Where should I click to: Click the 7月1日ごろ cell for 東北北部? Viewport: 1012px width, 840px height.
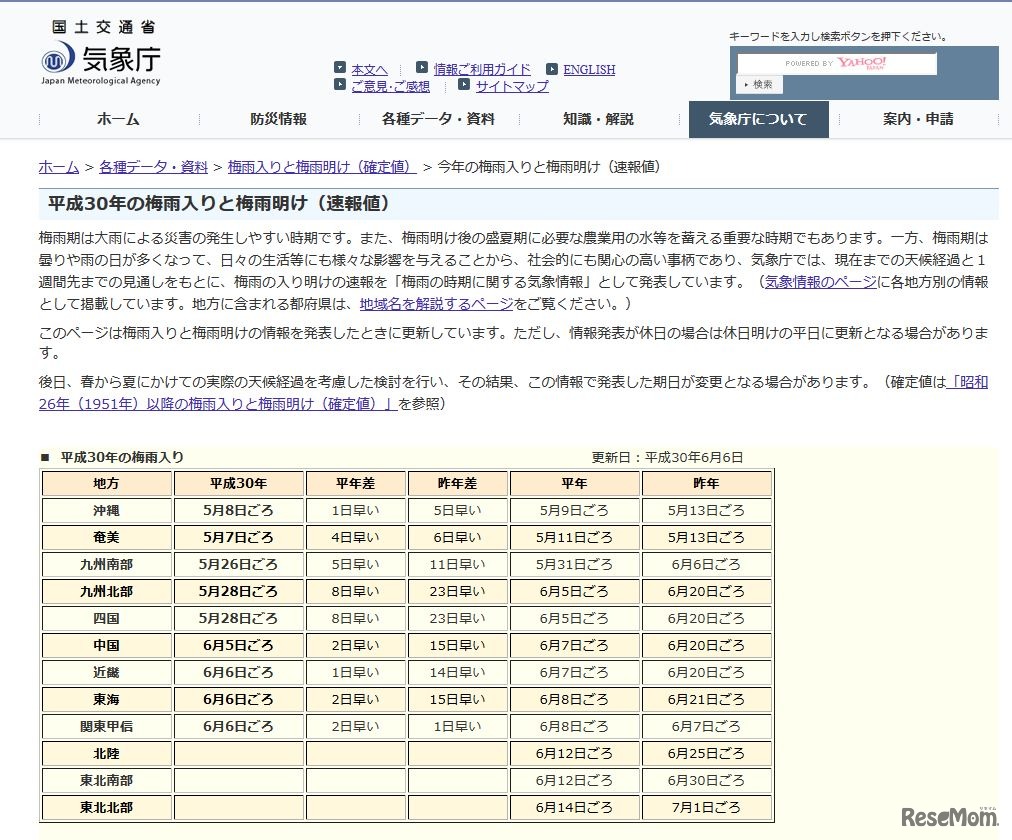(707, 808)
